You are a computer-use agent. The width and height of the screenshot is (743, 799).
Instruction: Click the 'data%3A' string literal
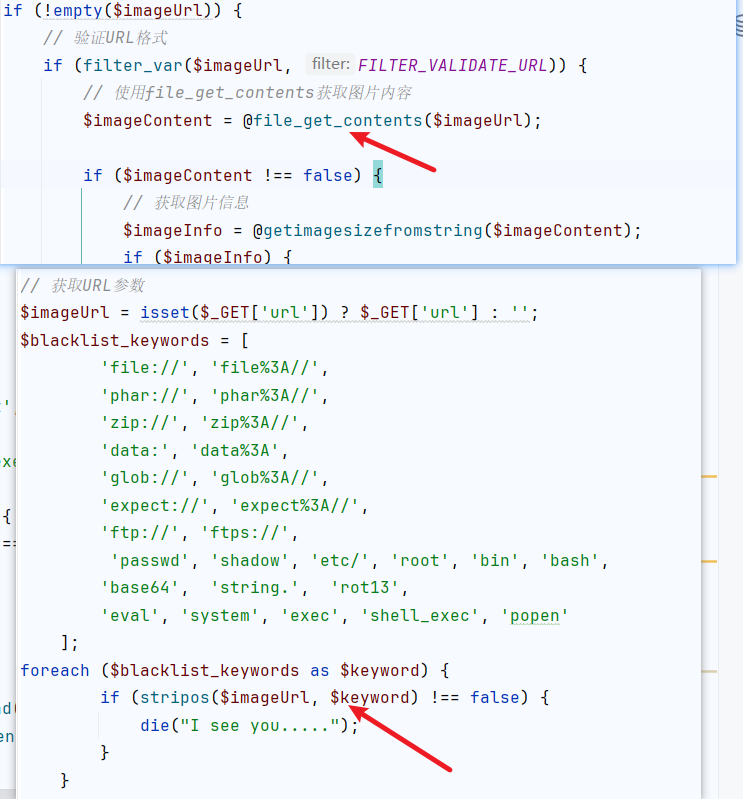235,450
